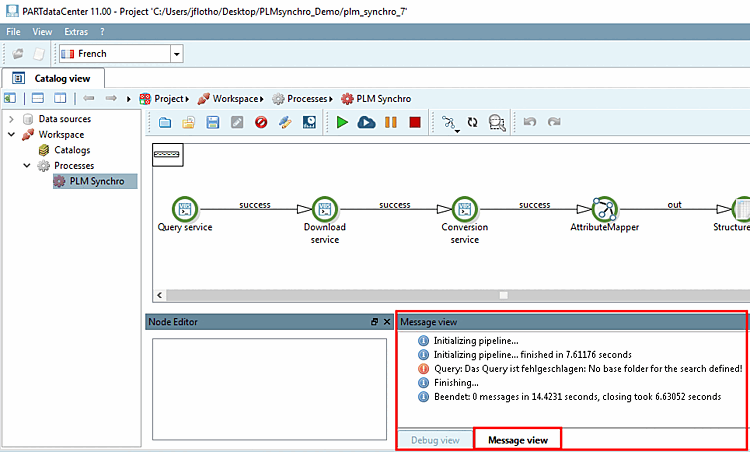Click inside the Node Editor field
This screenshot has height=452, width=750.
(x=269, y=389)
